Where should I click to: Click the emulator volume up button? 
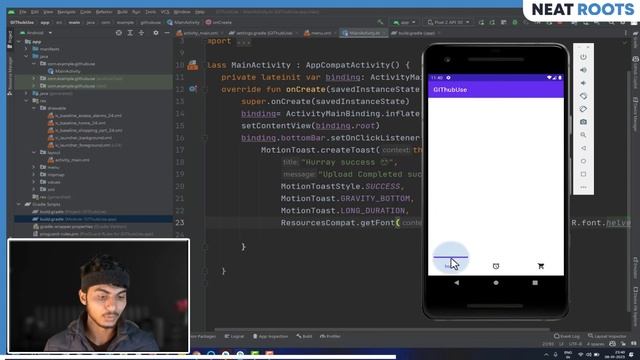583,70
